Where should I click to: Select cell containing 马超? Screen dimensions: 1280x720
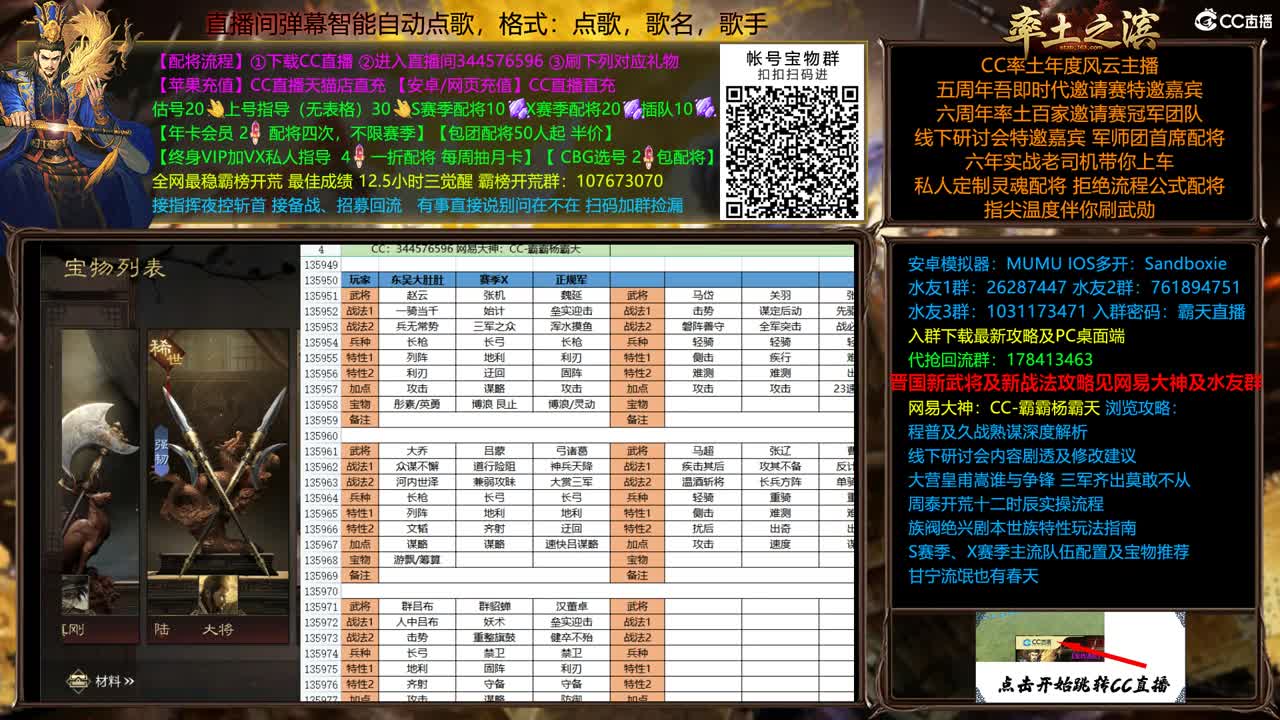703,451
